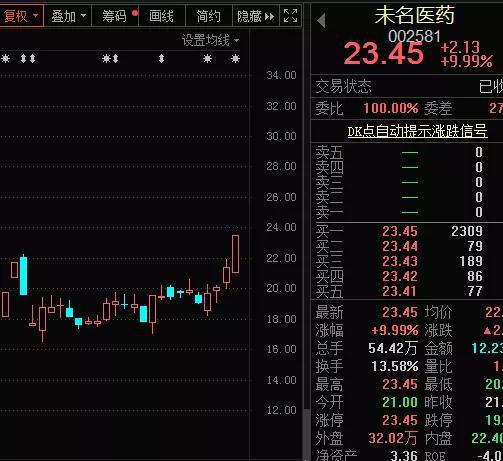Click the last star marker atop the chart
Viewport: 503px width, 461px height.
235,59
